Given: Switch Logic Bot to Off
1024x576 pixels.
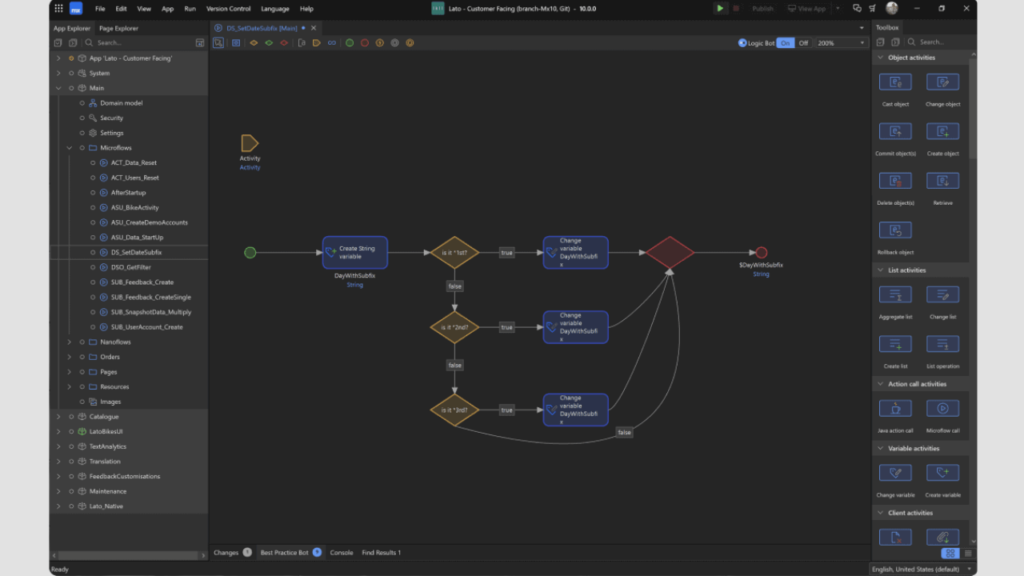Looking at the screenshot, I should [x=803, y=43].
